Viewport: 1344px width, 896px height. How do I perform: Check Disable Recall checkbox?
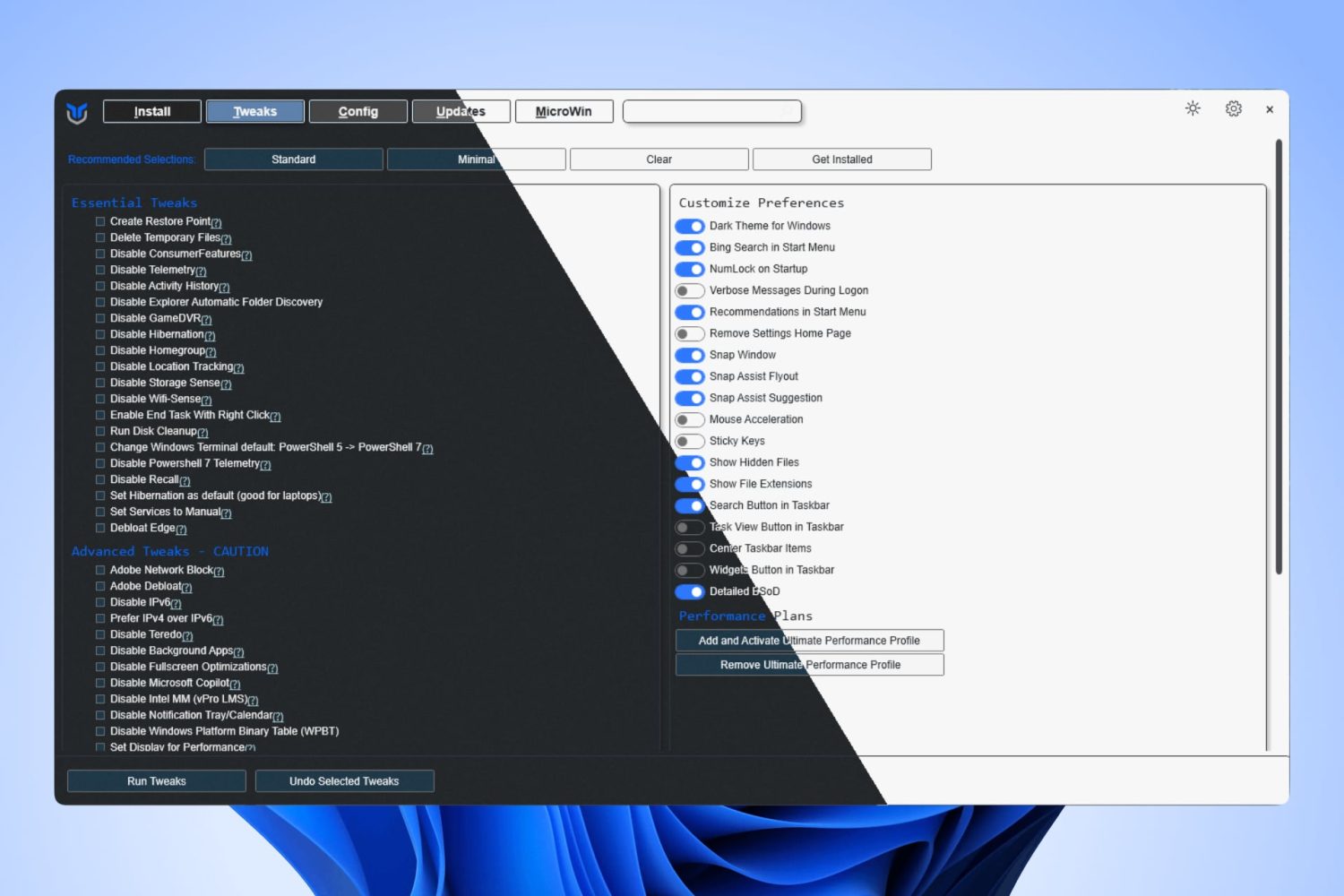click(x=100, y=479)
